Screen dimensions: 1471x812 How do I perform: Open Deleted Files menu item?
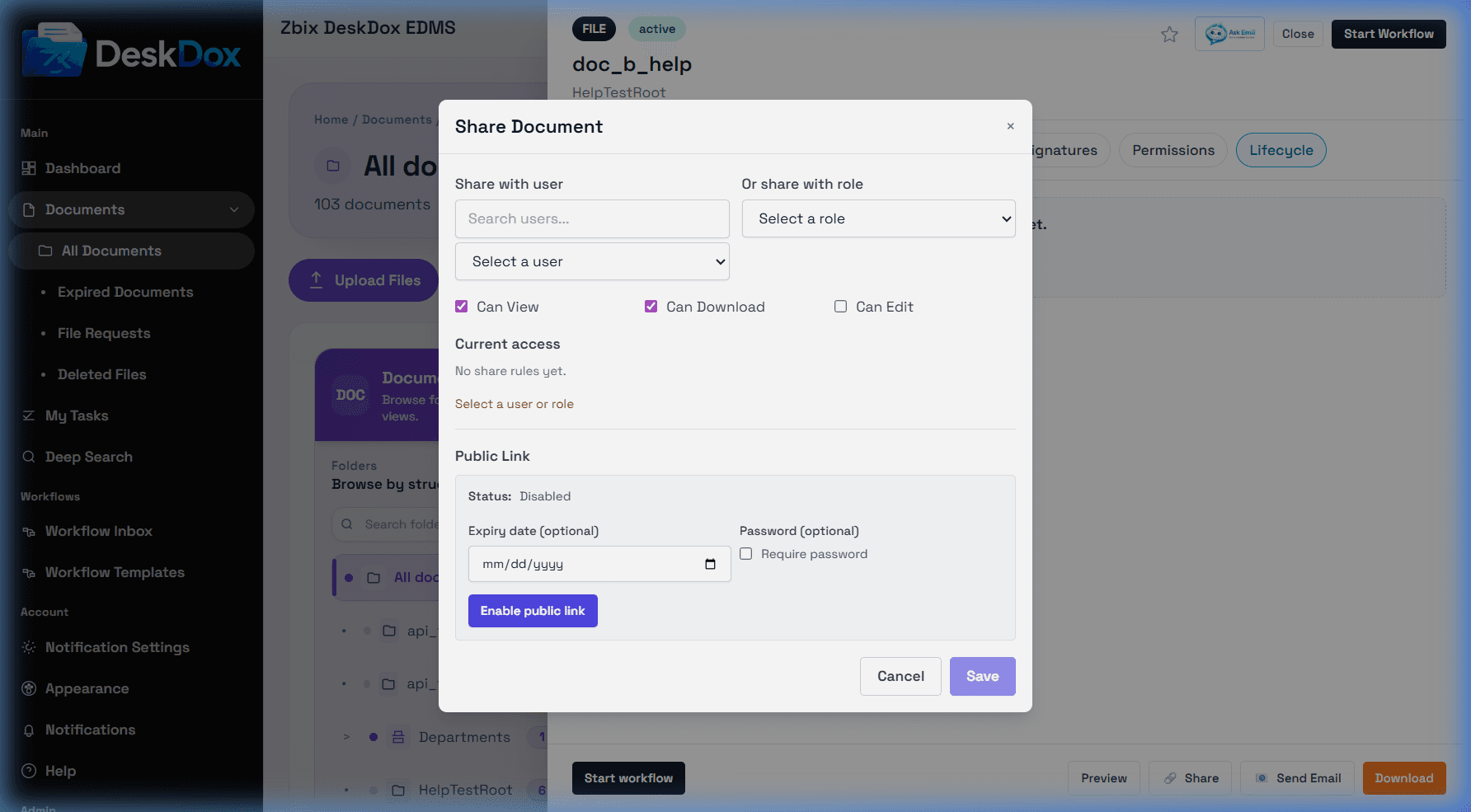[x=101, y=374]
